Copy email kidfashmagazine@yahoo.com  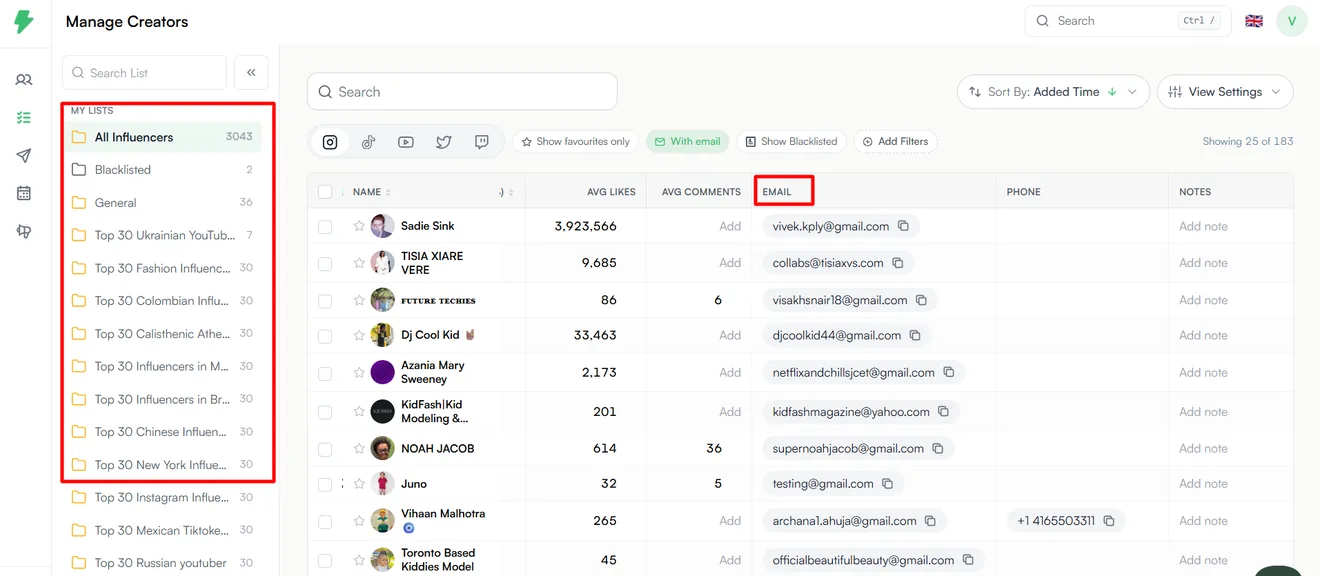[x=944, y=411]
